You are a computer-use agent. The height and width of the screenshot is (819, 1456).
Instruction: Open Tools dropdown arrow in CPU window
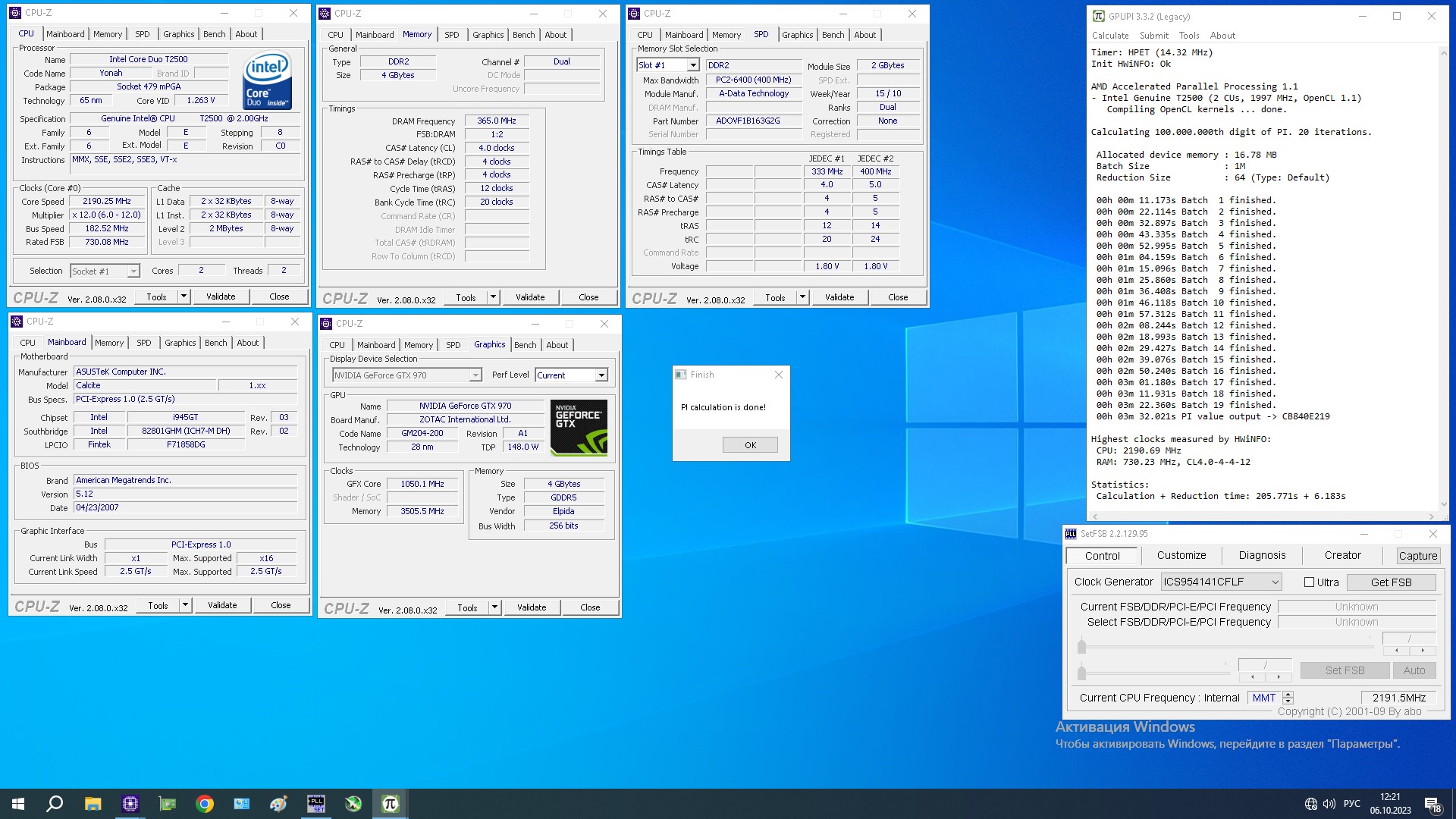point(184,297)
